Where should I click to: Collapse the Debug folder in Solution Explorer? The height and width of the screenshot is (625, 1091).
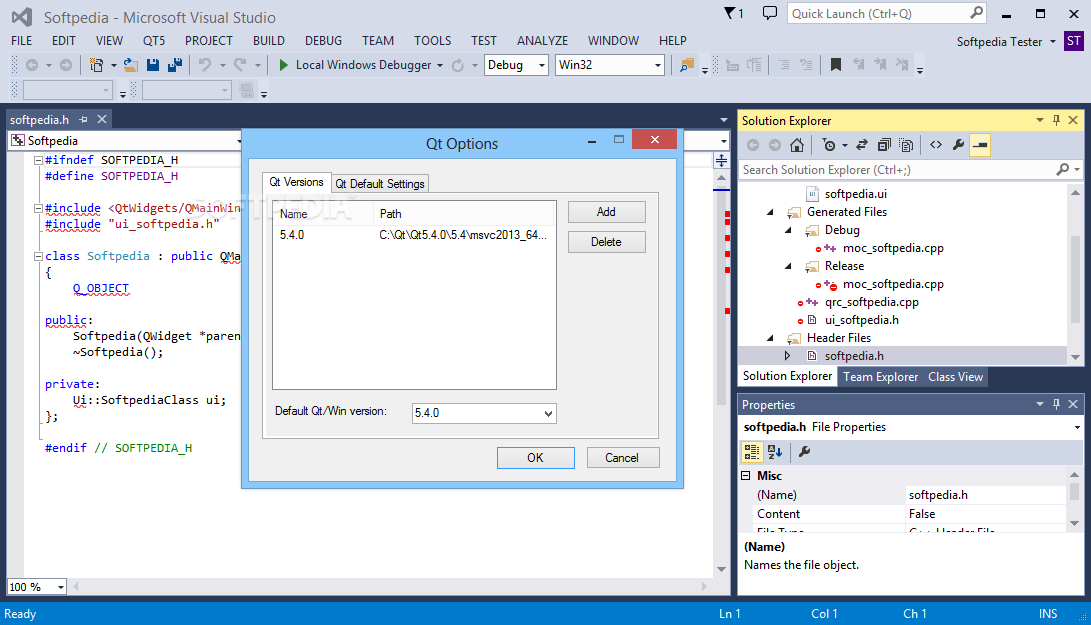coord(788,230)
